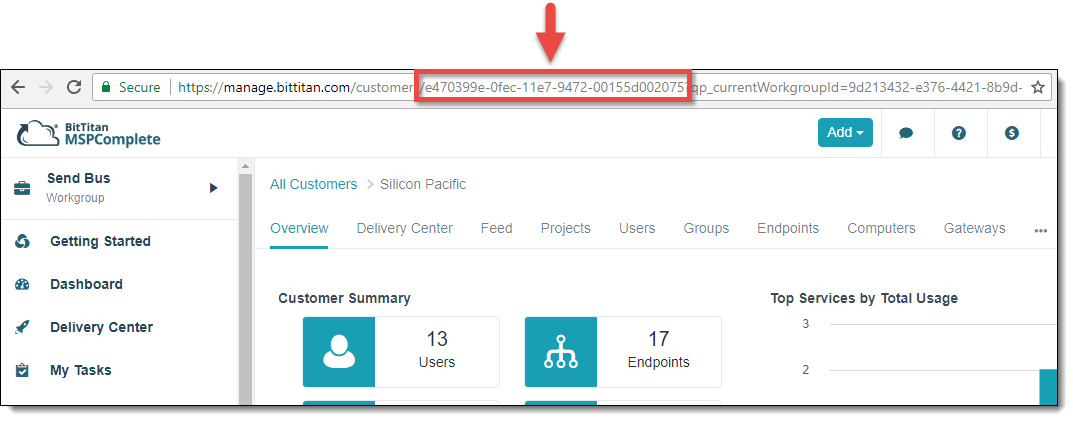Select Getting Started in the sidebar

[x=100, y=242]
